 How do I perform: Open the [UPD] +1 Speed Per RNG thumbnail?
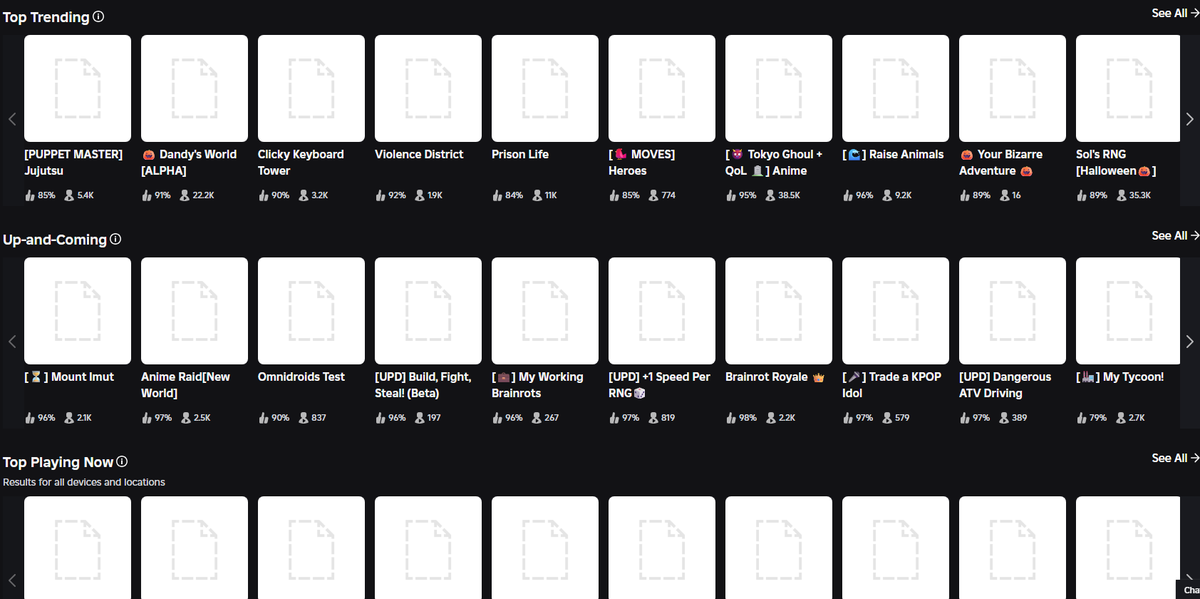662,311
